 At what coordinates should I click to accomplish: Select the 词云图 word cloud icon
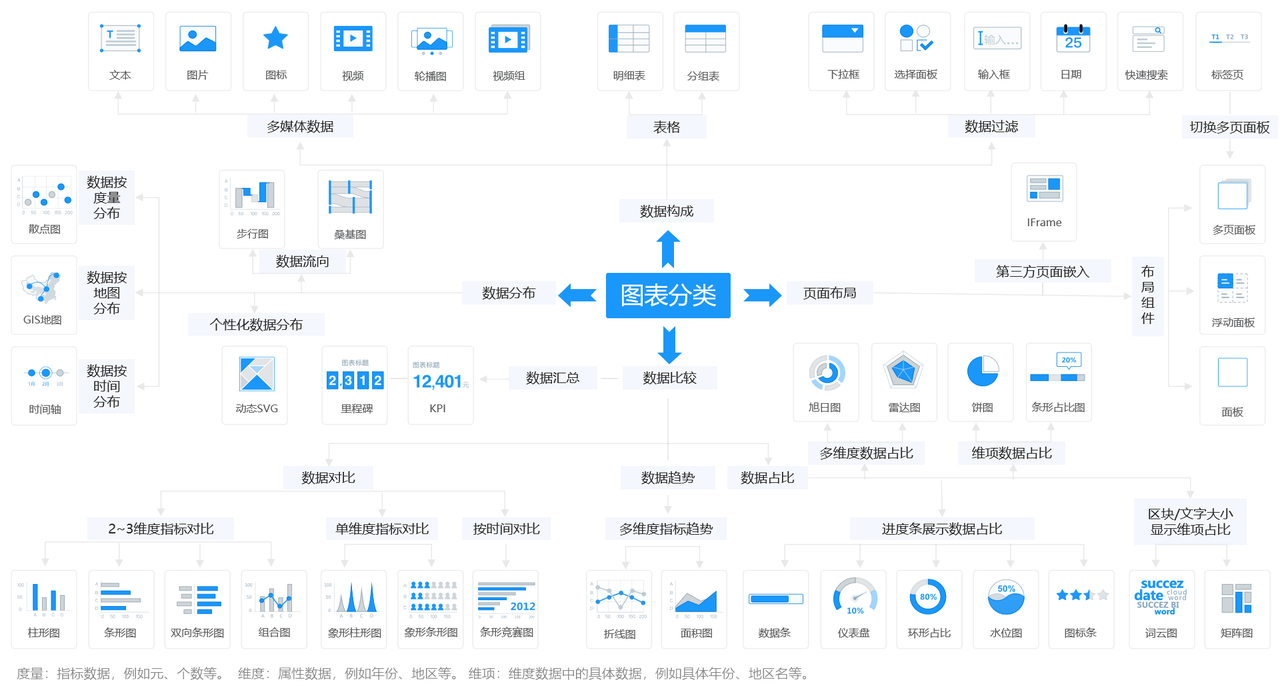coord(1161,598)
